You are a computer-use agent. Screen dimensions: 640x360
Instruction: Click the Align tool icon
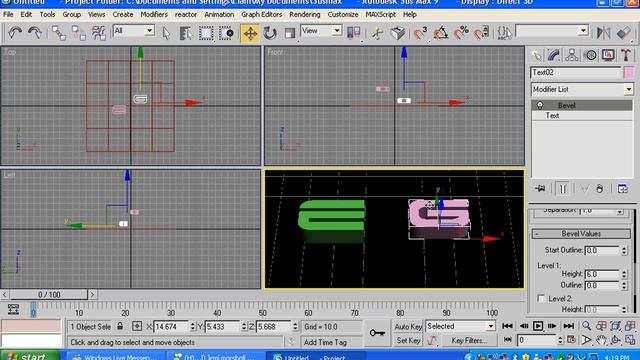tap(624, 33)
